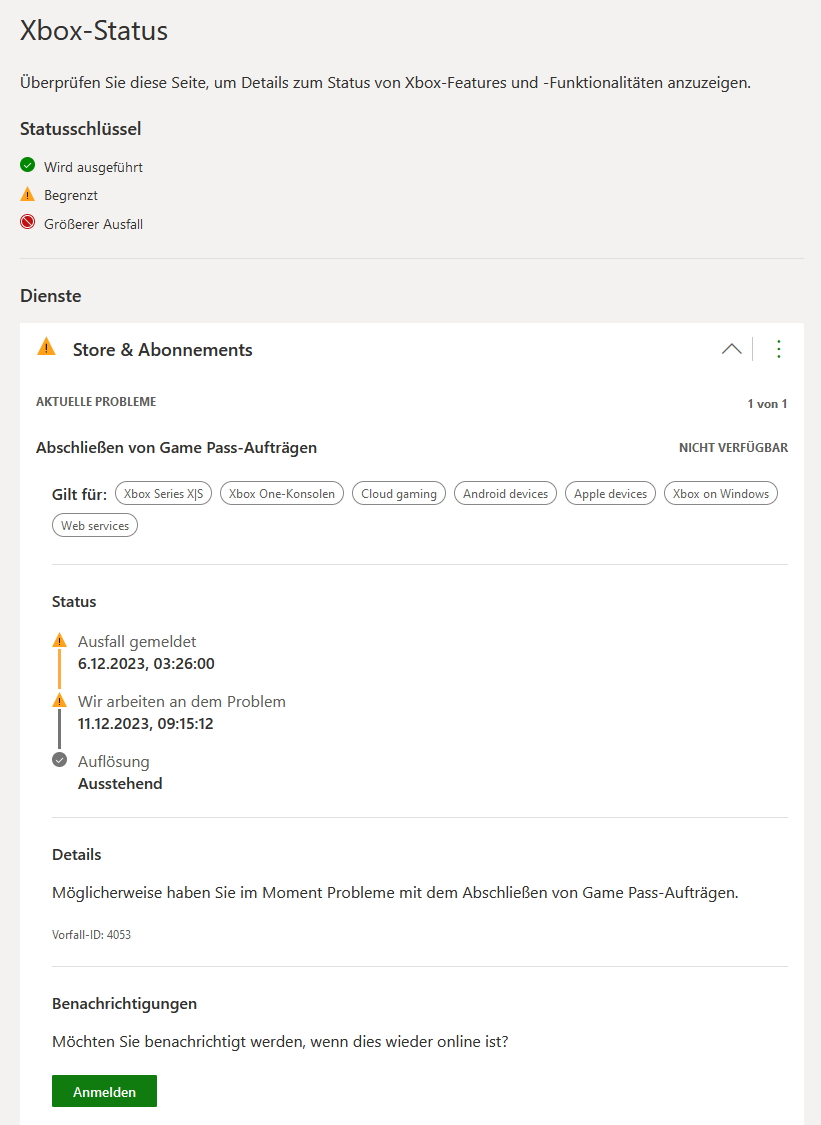The width and height of the screenshot is (821, 1125).
Task: Select the Xbox One-Konsolen tag
Action: pos(282,494)
